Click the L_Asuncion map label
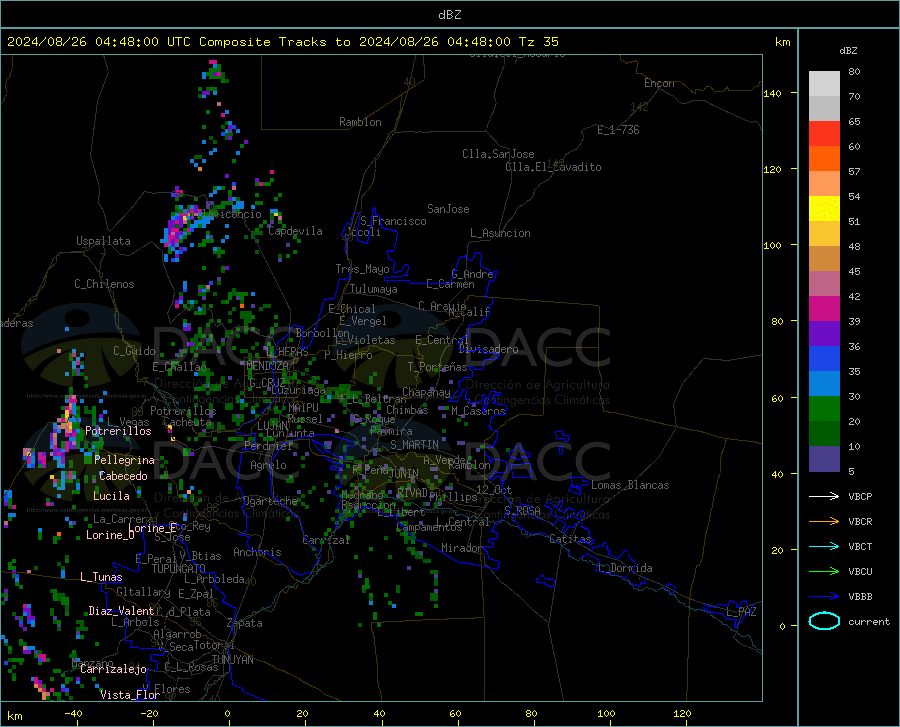This screenshot has width=900, height=727. pos(500,233)
